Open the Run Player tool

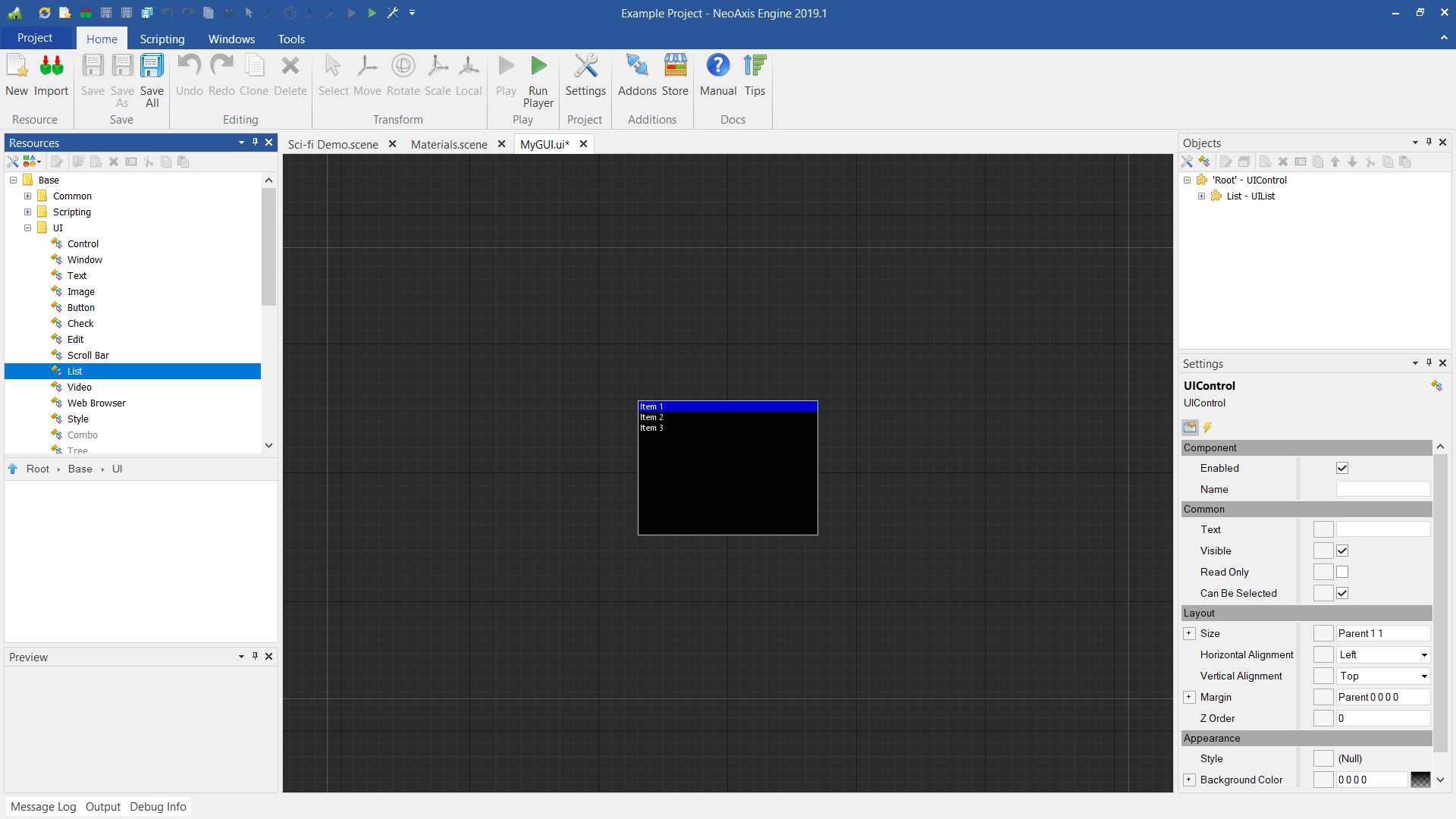(538, 76)
